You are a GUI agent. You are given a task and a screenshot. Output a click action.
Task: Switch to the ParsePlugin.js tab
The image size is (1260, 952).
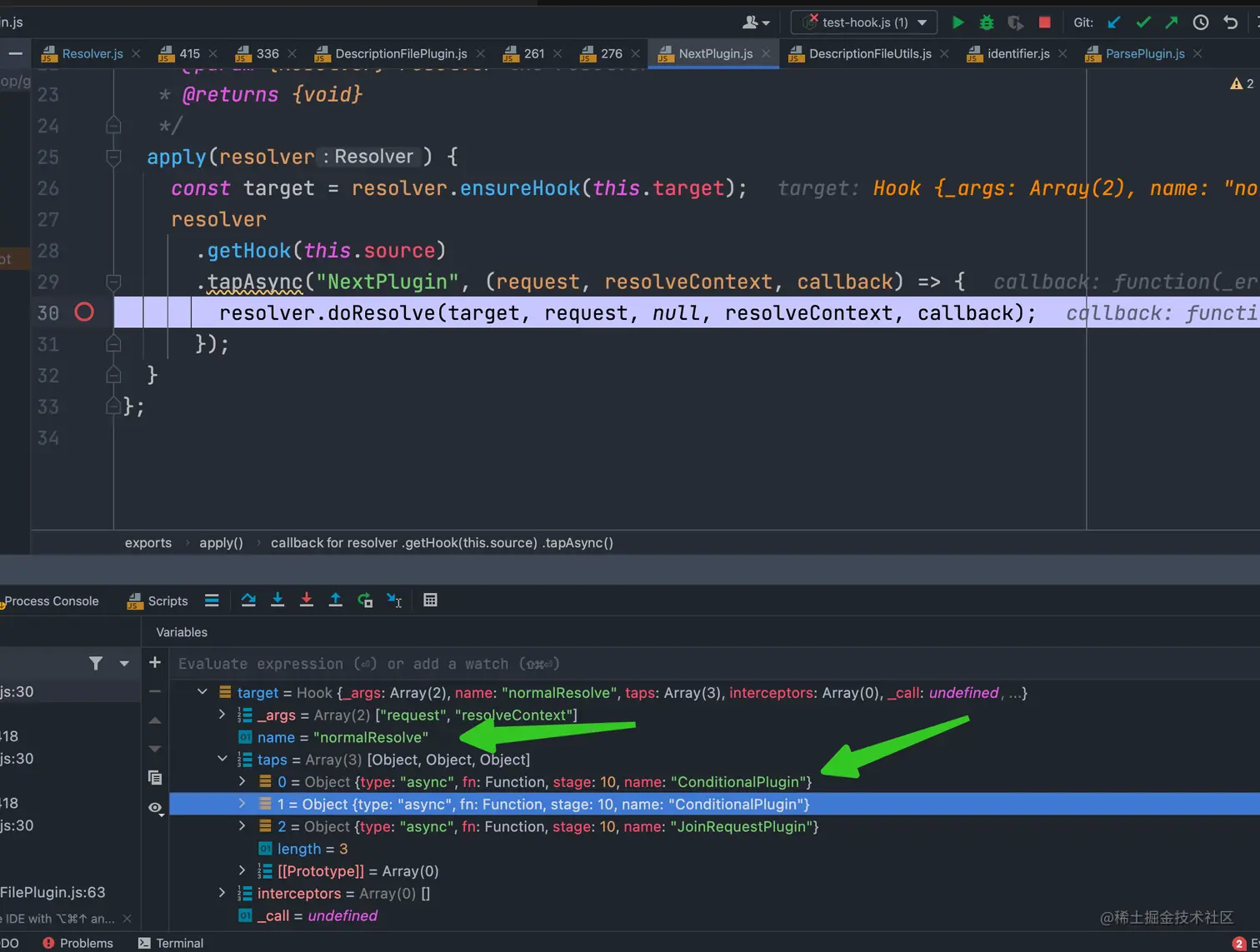[x=1144, y=53]
